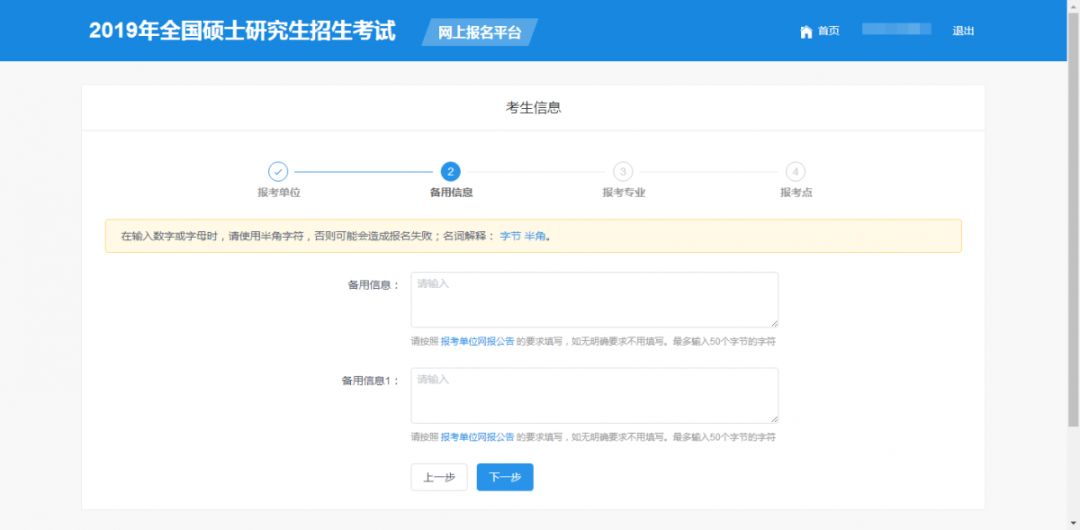Image resolution: width=1080 pixels, height=530 pixels.
Task: Select step 3 circle 报考专业
Action: 623,172
